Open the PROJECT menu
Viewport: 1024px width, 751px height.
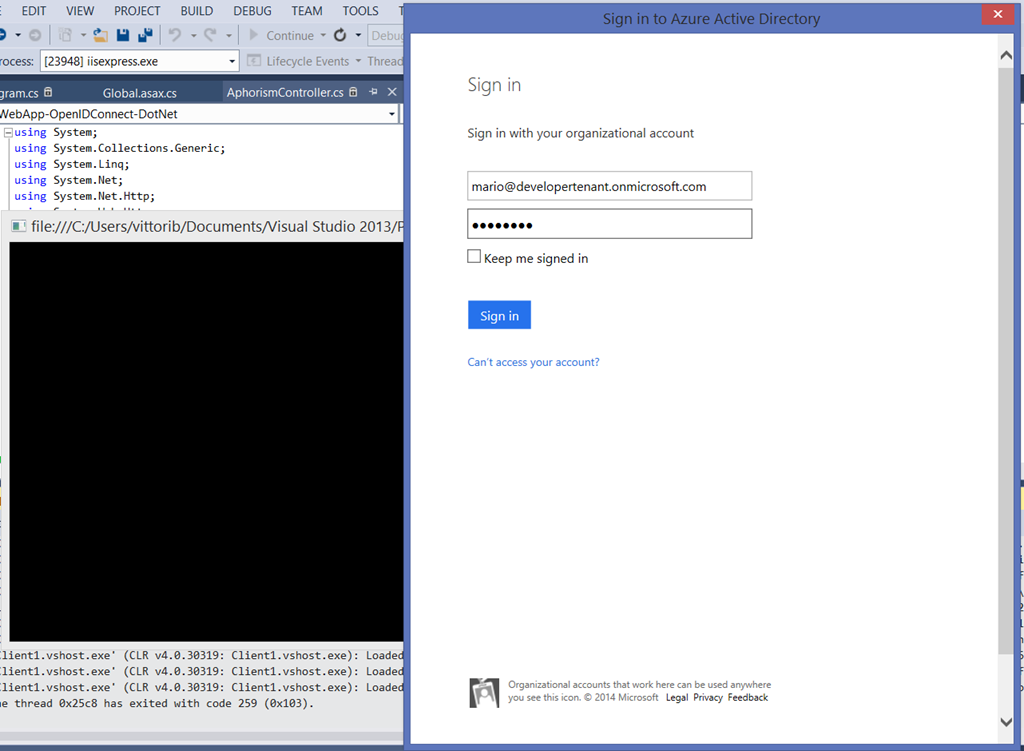[x=137, y=11]
